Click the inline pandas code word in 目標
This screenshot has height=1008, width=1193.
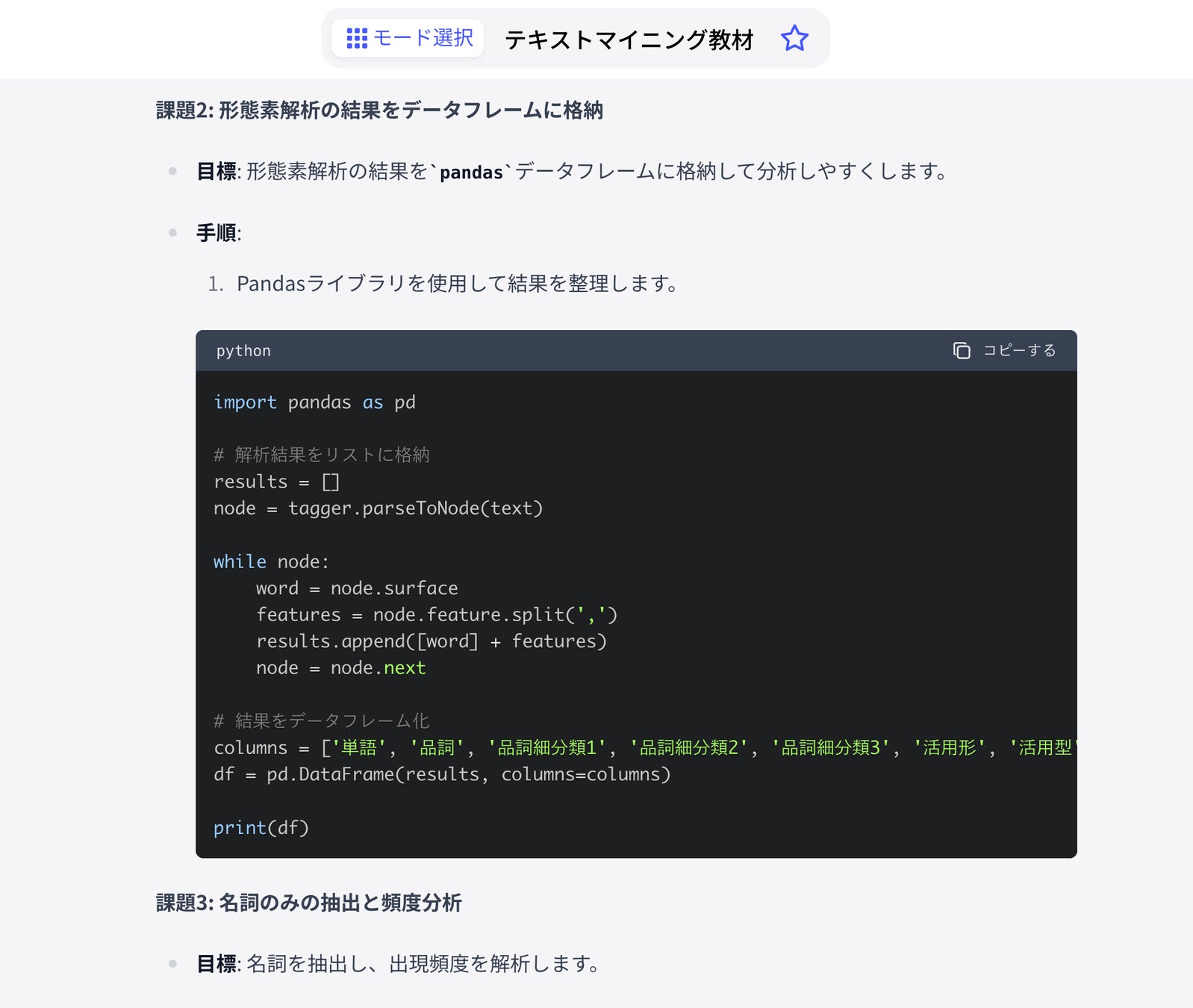click(471, 172)
